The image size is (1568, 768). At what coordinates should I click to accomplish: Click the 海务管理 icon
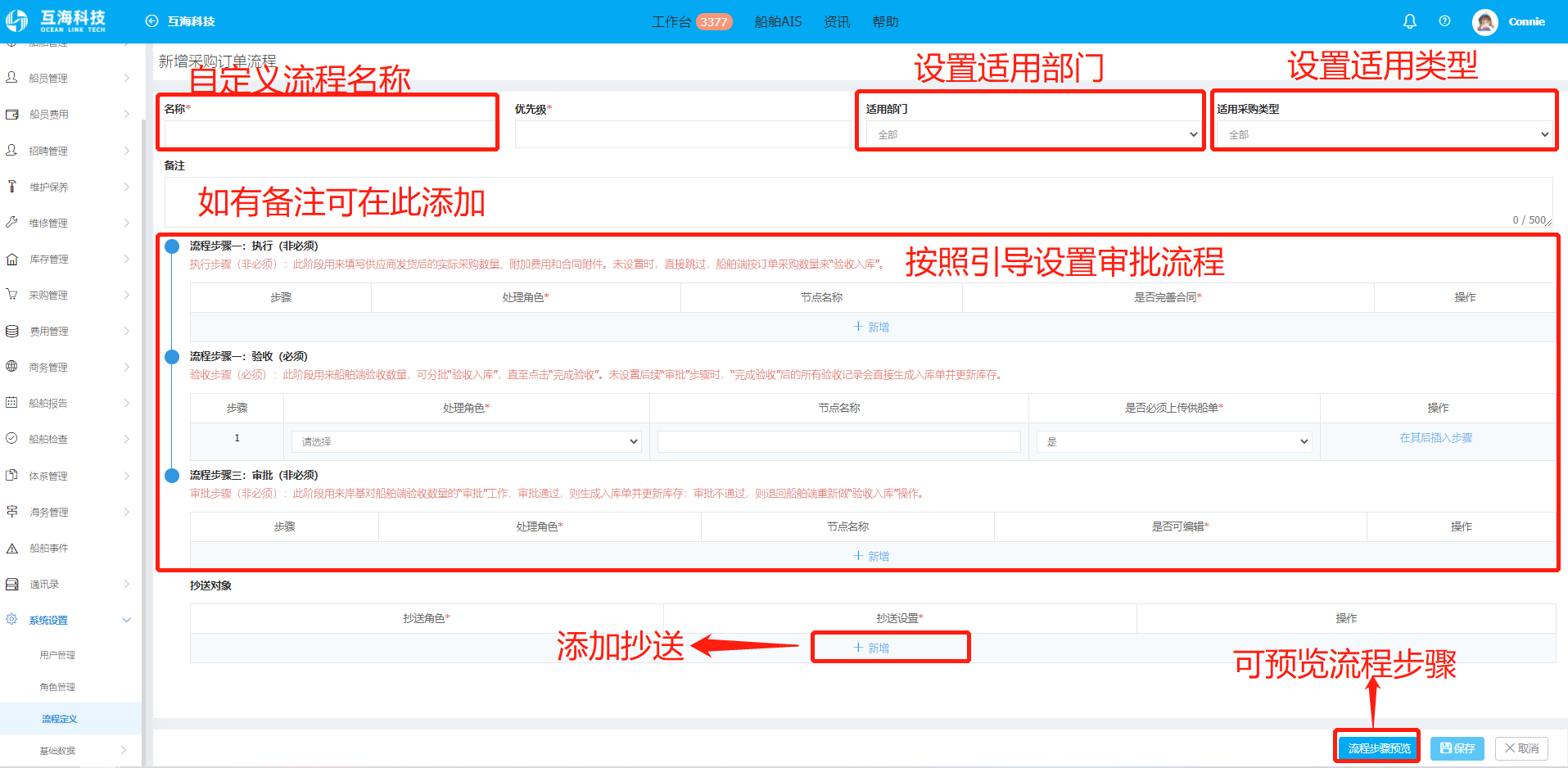point(11,512)
